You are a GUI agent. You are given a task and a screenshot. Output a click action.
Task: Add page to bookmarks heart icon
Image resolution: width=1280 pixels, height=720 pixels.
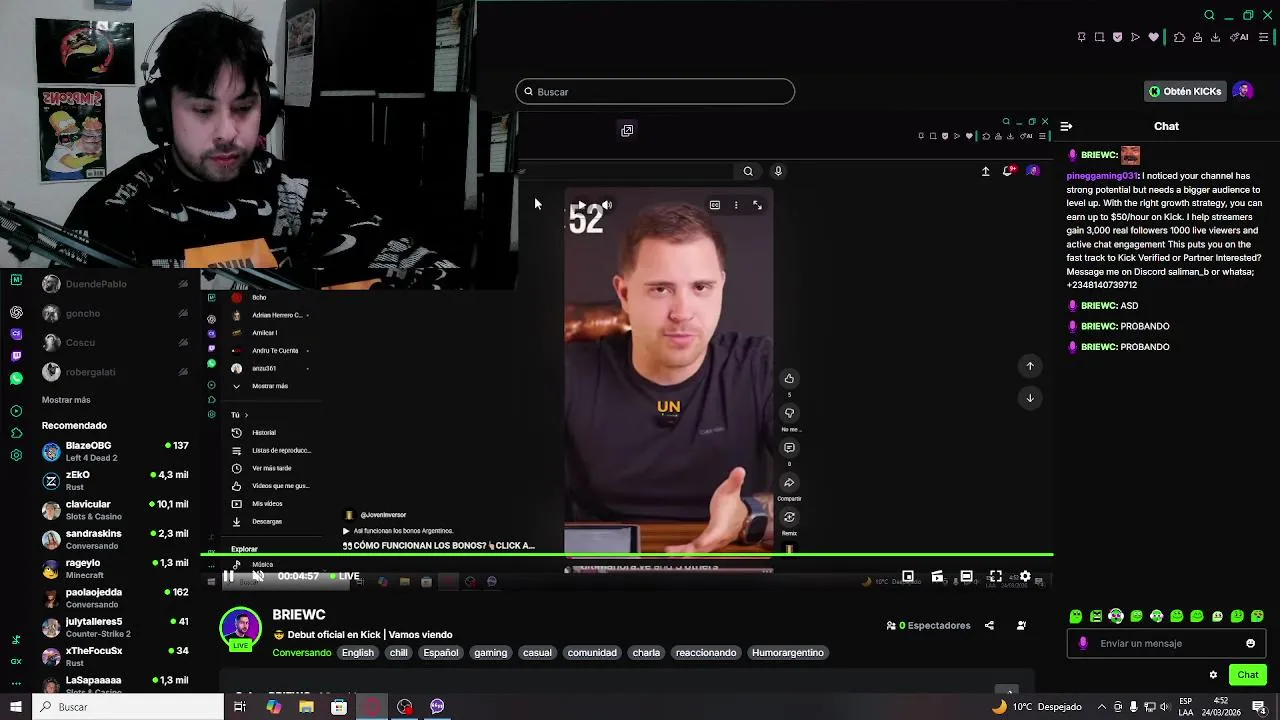pyautogui.click(x=1153, y=37)
